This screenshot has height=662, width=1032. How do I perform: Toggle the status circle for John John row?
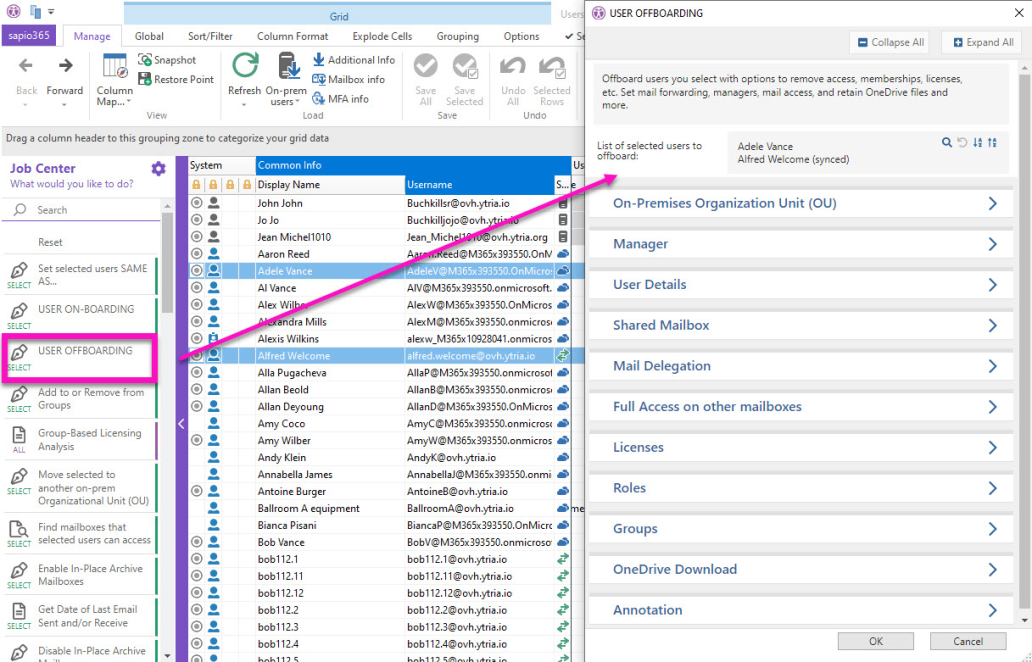click(x=196, y=203)
